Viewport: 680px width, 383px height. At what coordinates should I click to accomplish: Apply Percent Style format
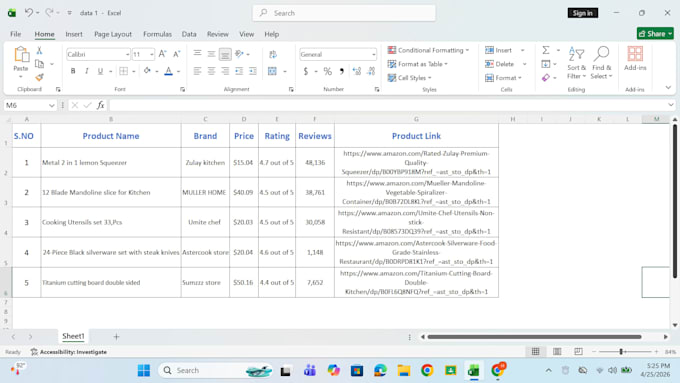[x=327, y=71]
